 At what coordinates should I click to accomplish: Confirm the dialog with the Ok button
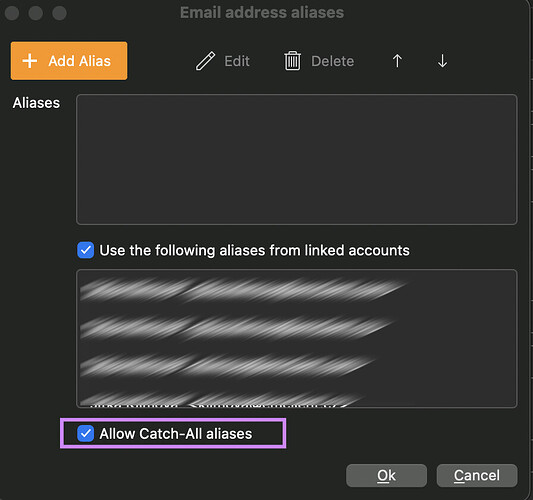click(386, 475)
